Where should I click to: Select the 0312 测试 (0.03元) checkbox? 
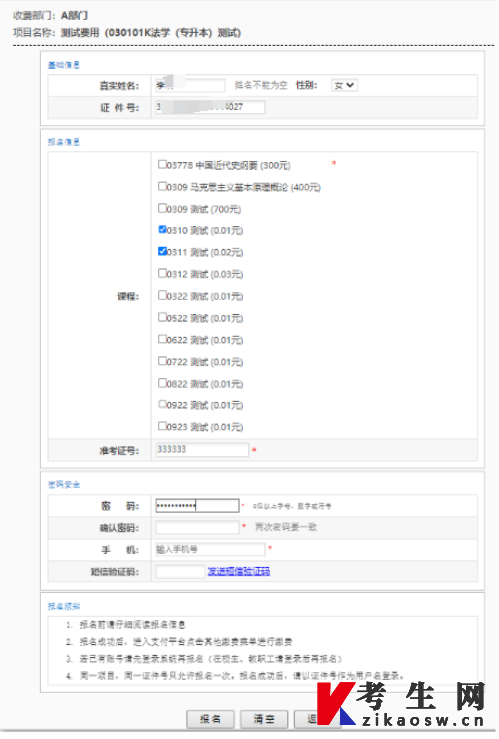[x=163, y=273]
